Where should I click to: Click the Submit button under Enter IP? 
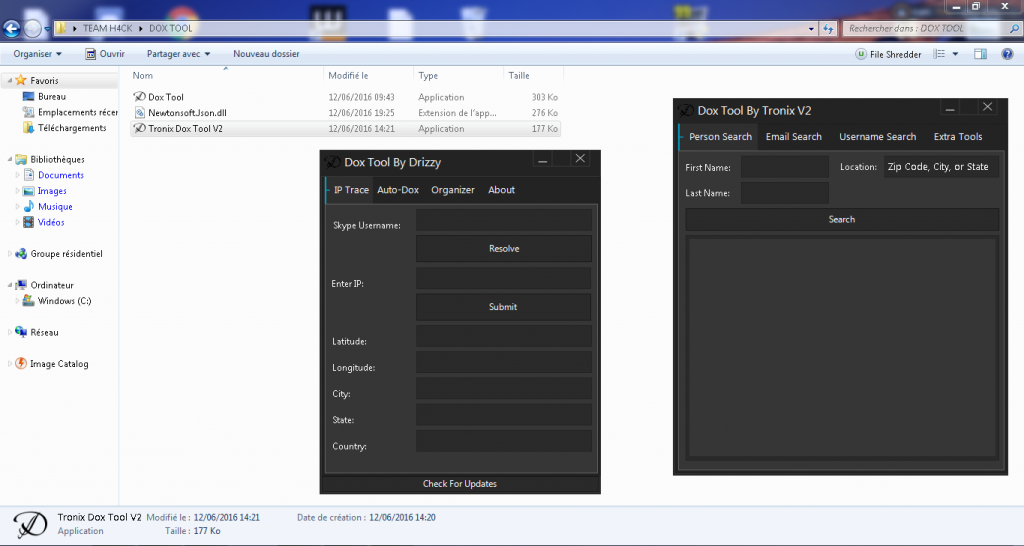(x=503, y=307)
